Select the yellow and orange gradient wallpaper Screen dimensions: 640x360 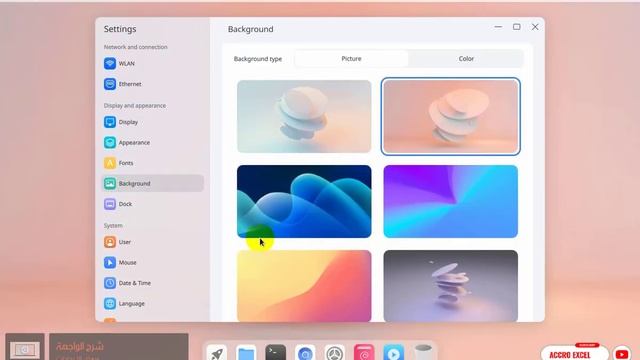[x=304, y=286]
